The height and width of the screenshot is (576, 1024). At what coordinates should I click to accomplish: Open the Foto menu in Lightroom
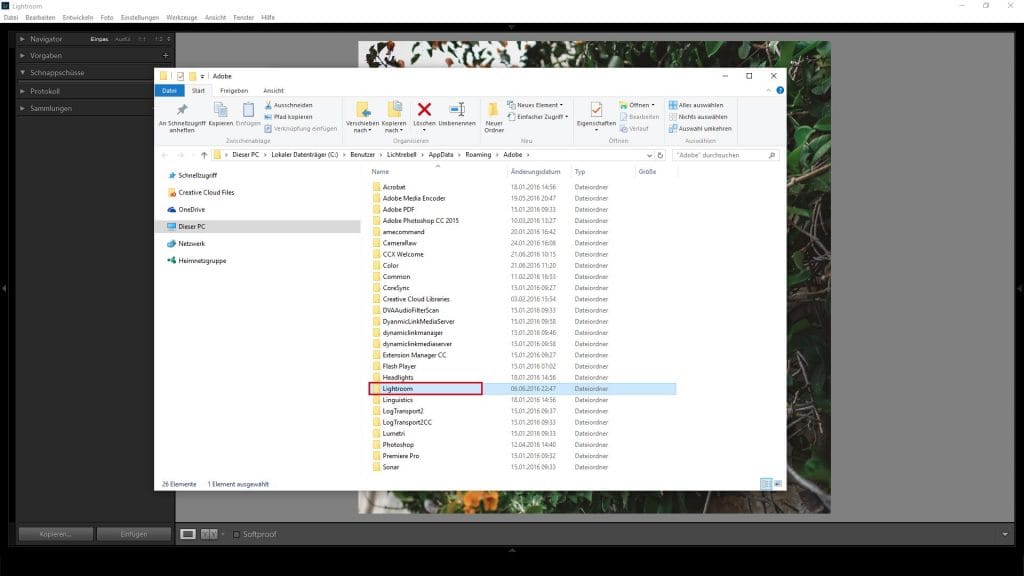coord(107,18)
